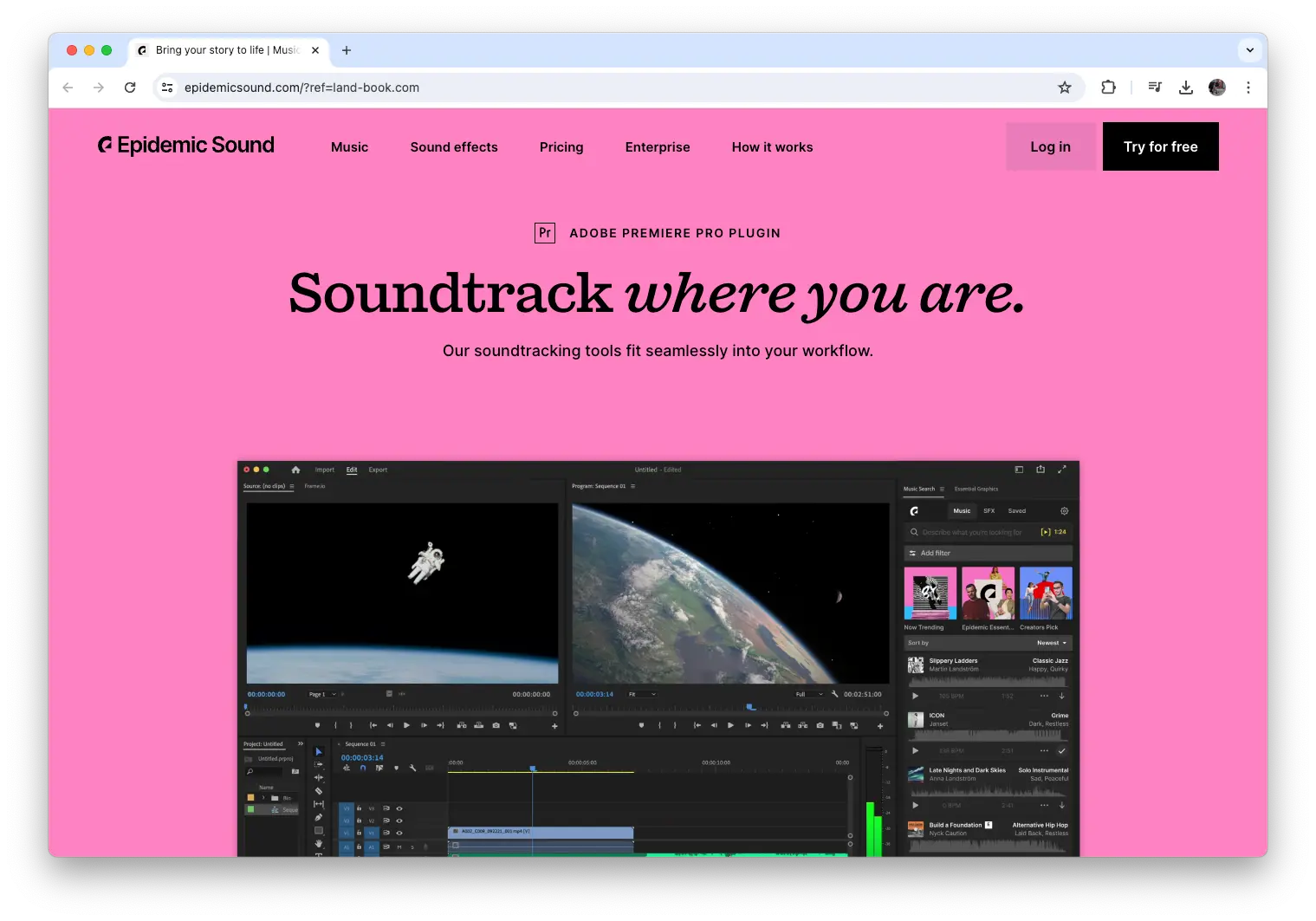Select the Pen tool
The height and width of the screenshot is (921, 1316).
pos(318,817)
